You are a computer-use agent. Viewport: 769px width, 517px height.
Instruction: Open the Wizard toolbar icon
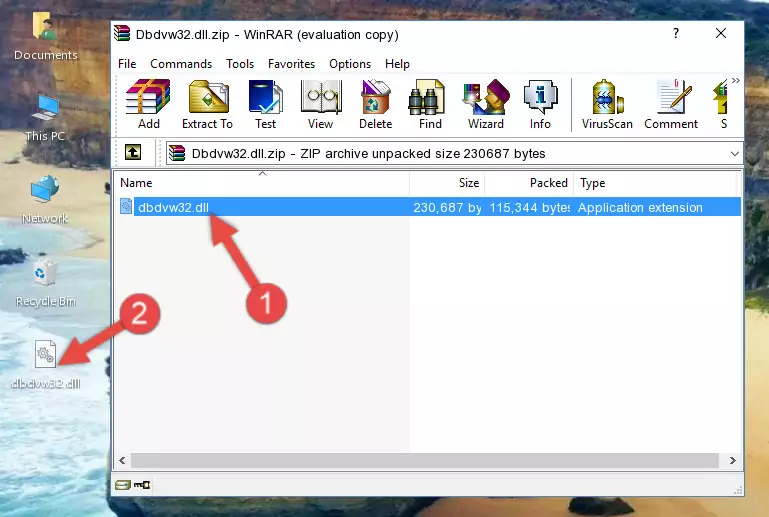point(486,104)
